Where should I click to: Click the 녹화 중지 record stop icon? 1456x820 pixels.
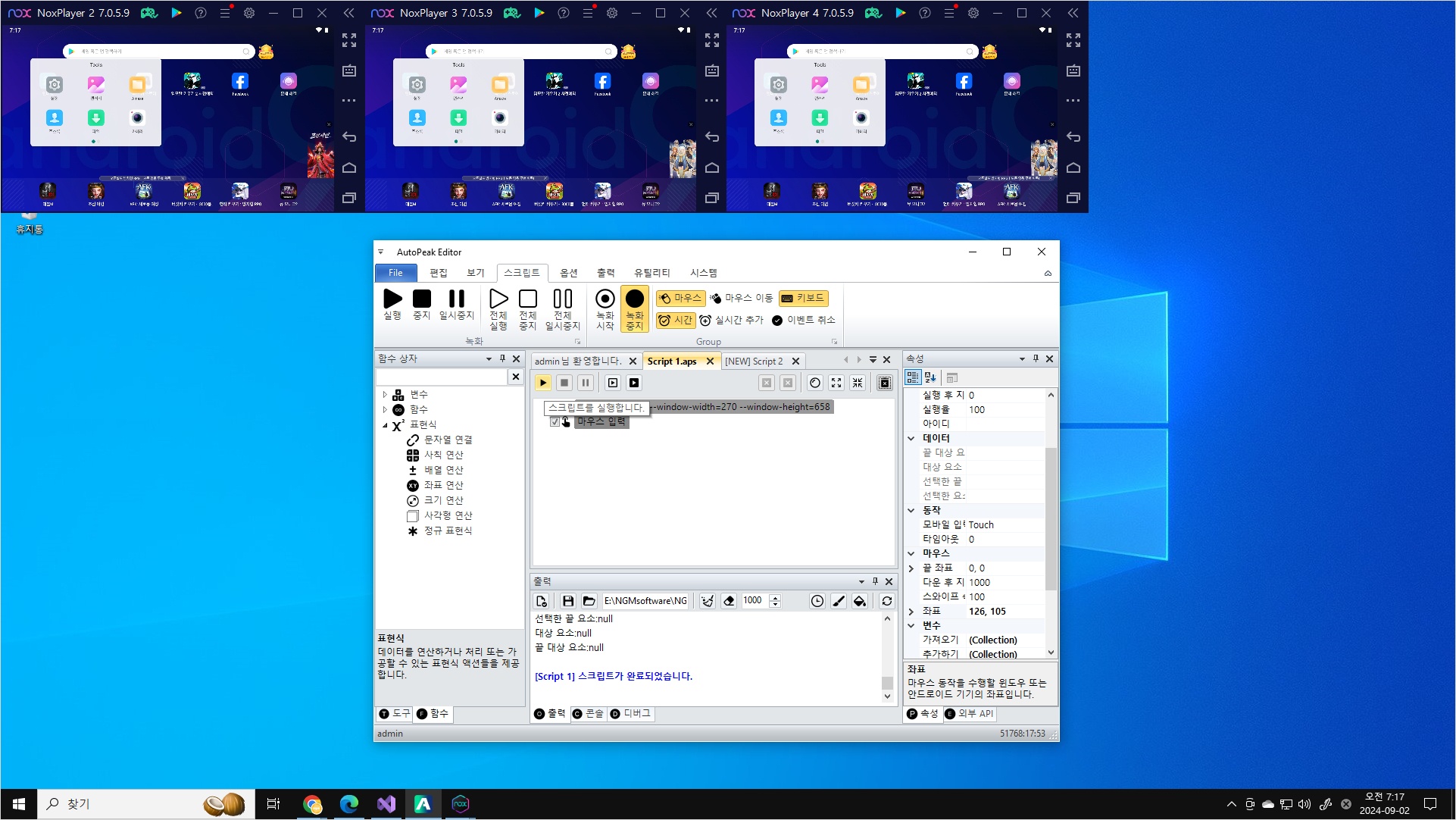tap(634, 299)
